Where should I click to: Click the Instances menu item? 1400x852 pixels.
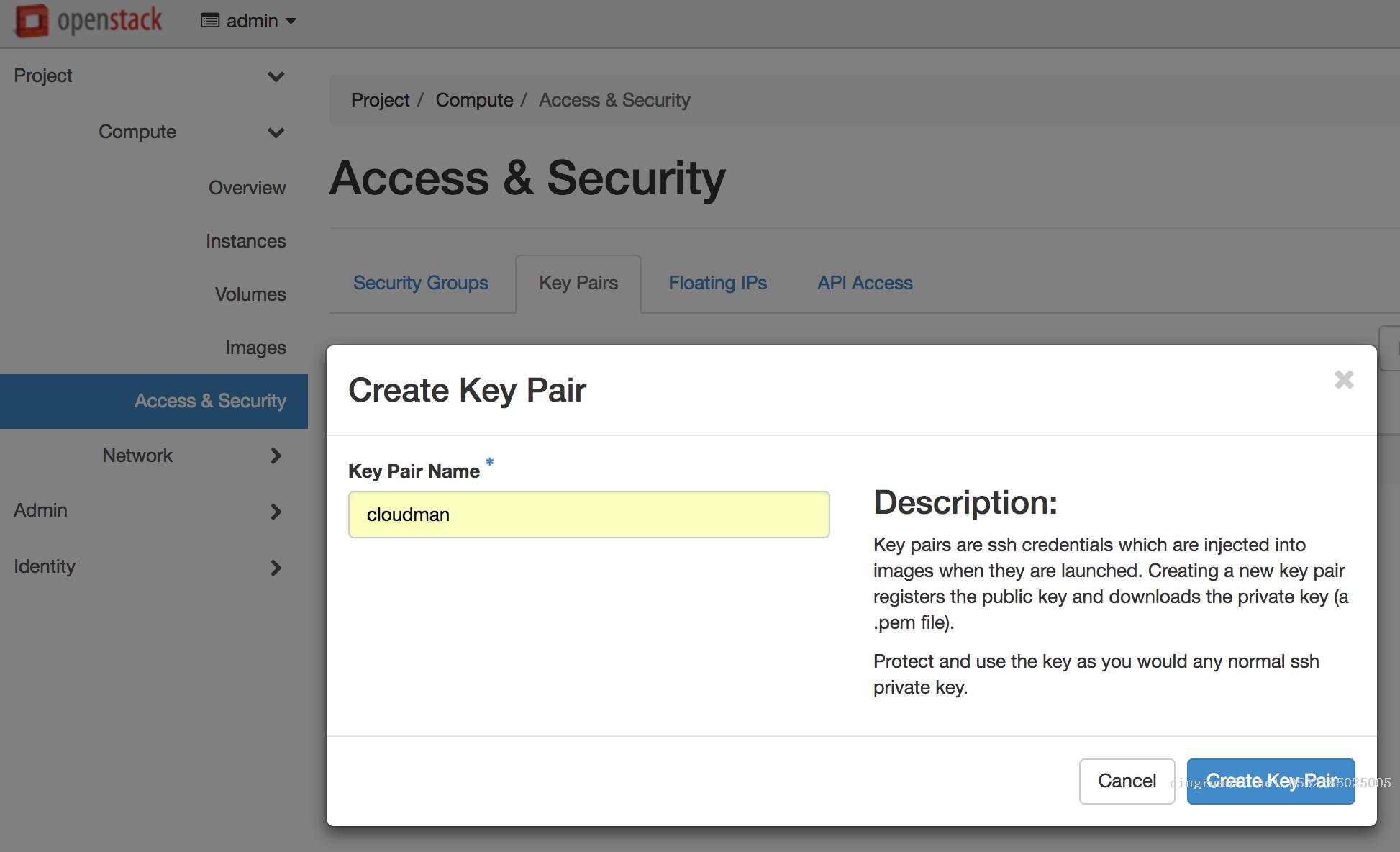click(245, 240)
